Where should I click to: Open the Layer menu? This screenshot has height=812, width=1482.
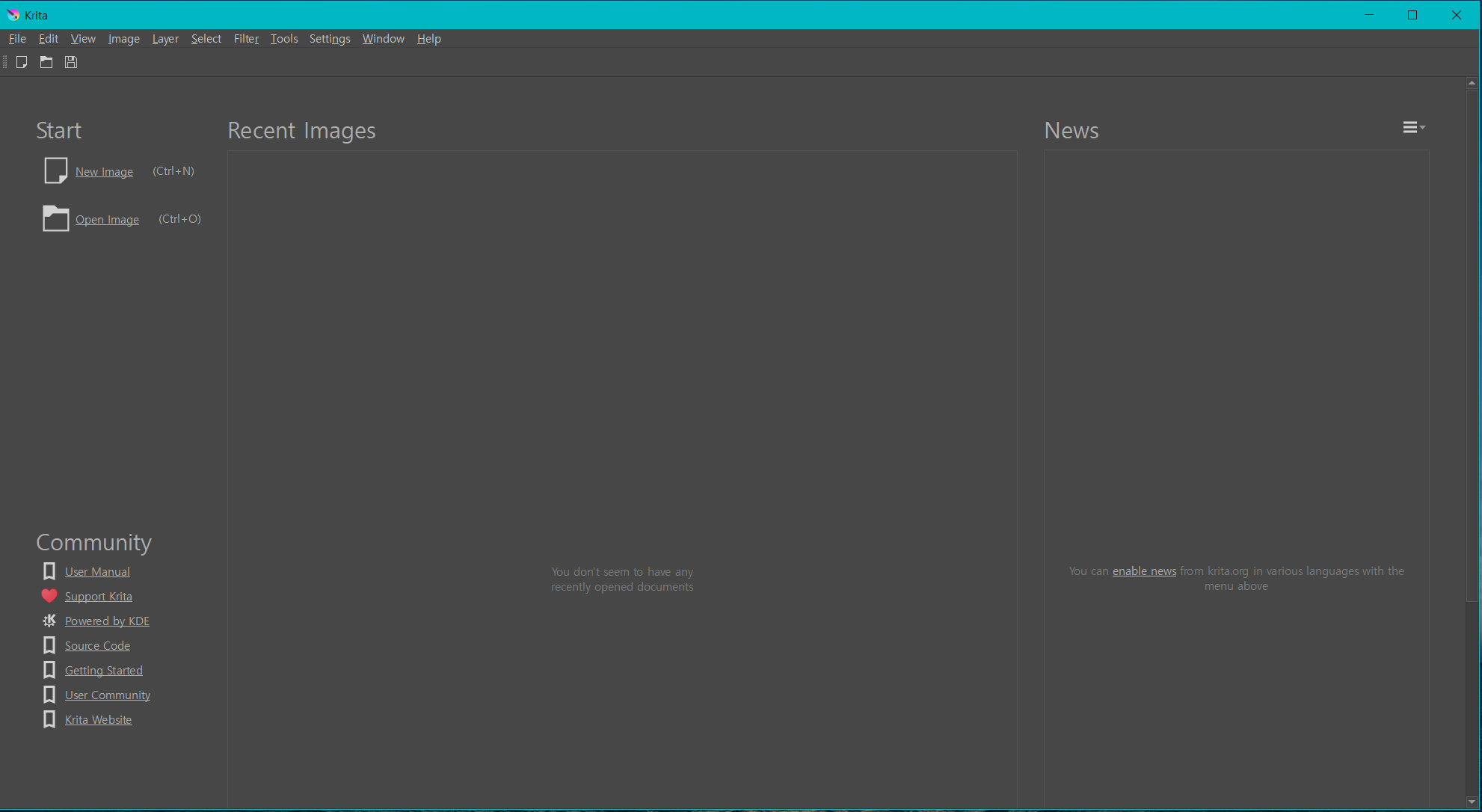(165, 39)
